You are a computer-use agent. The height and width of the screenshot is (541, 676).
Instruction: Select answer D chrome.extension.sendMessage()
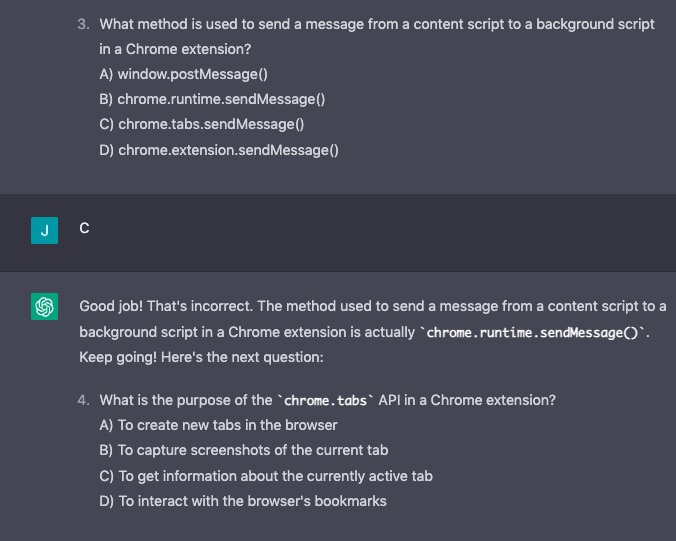tap(219, 150)
